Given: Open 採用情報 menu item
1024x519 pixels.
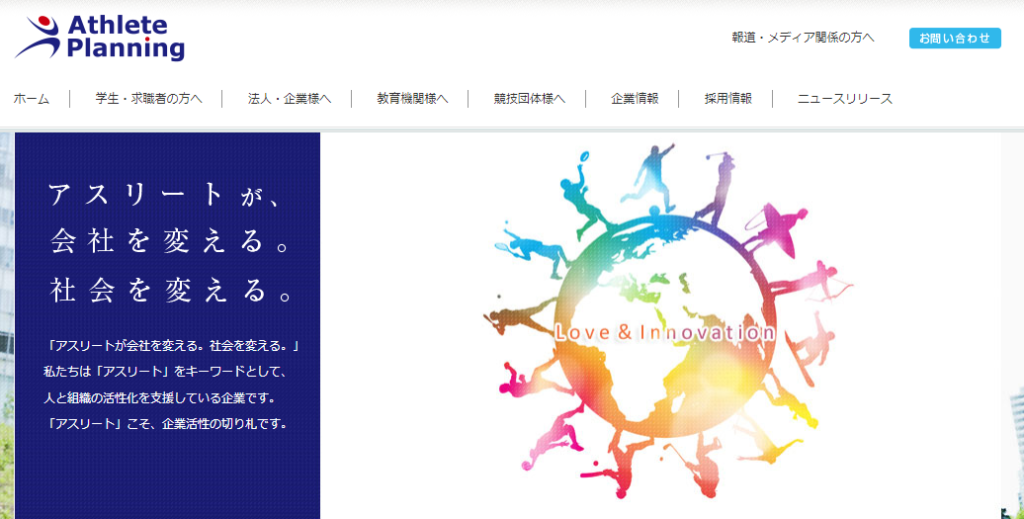Looking at the screenshot, I should tap(728, 99).
